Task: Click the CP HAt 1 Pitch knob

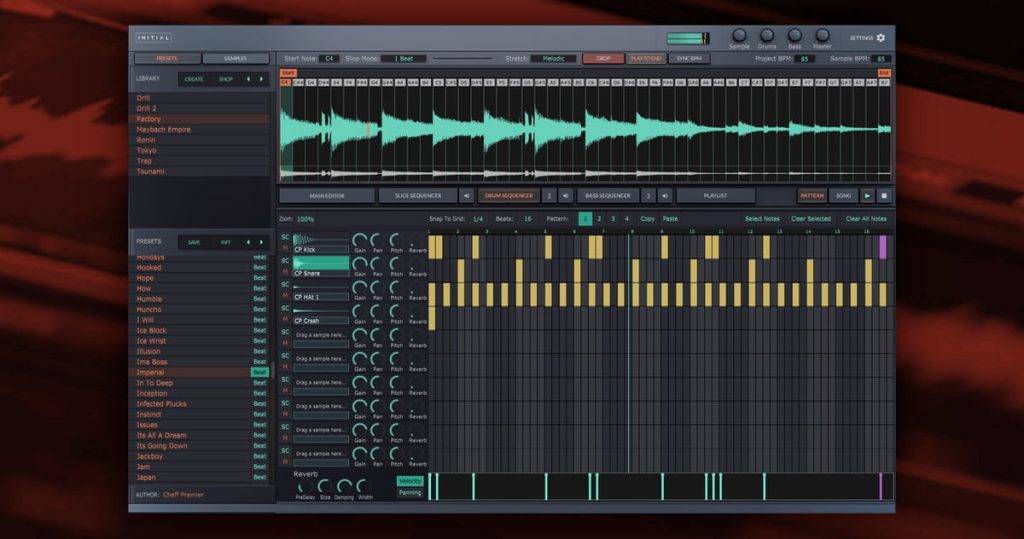Action: [396, 288]
